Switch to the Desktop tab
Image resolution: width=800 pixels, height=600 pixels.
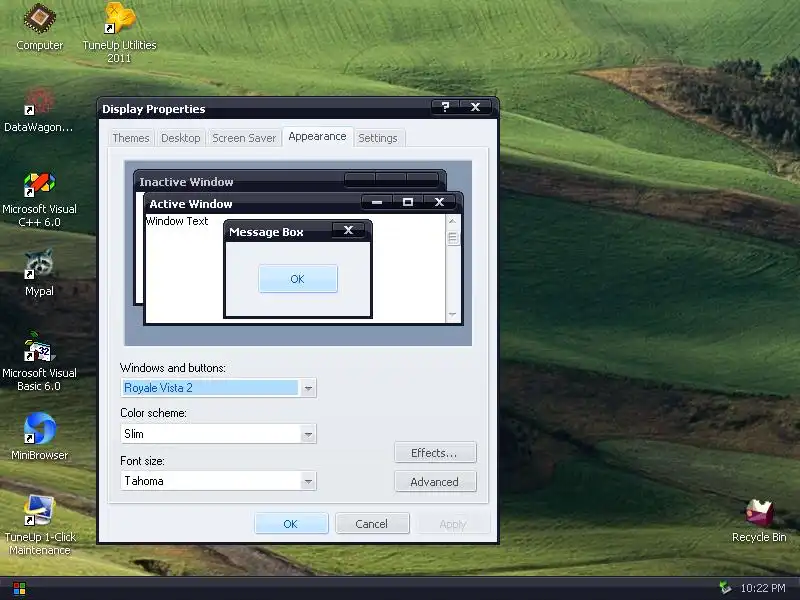tap(181, 138)
